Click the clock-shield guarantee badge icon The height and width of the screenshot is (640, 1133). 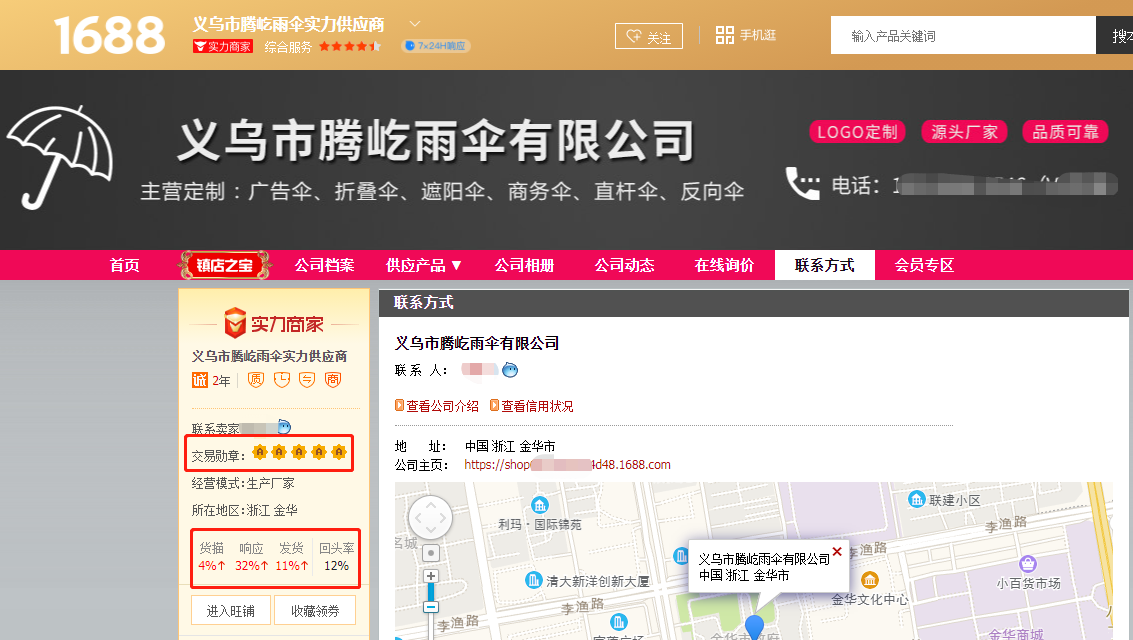(x=282, y=379)
